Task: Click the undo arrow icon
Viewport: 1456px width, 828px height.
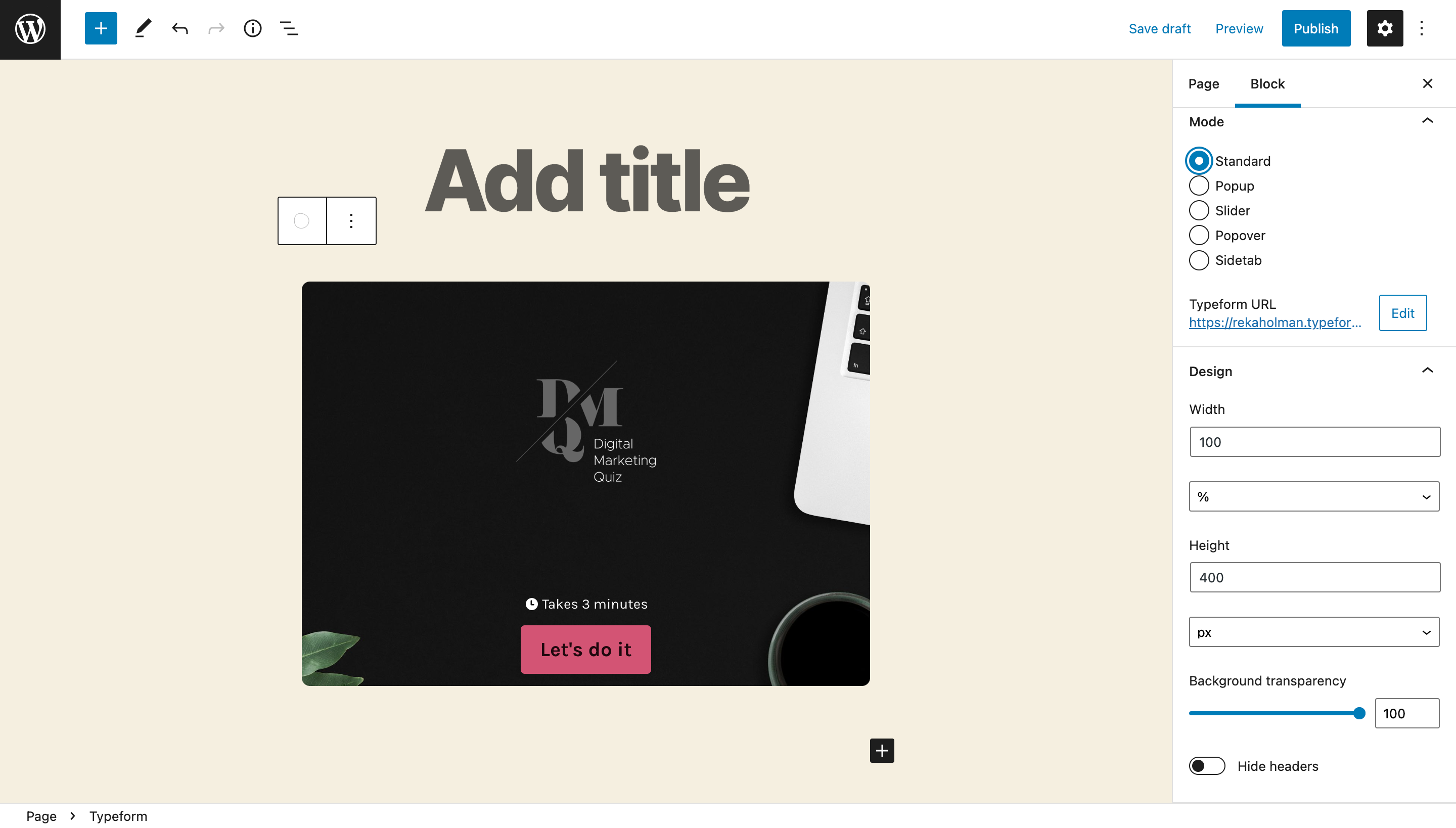Action: coord(180,28)
